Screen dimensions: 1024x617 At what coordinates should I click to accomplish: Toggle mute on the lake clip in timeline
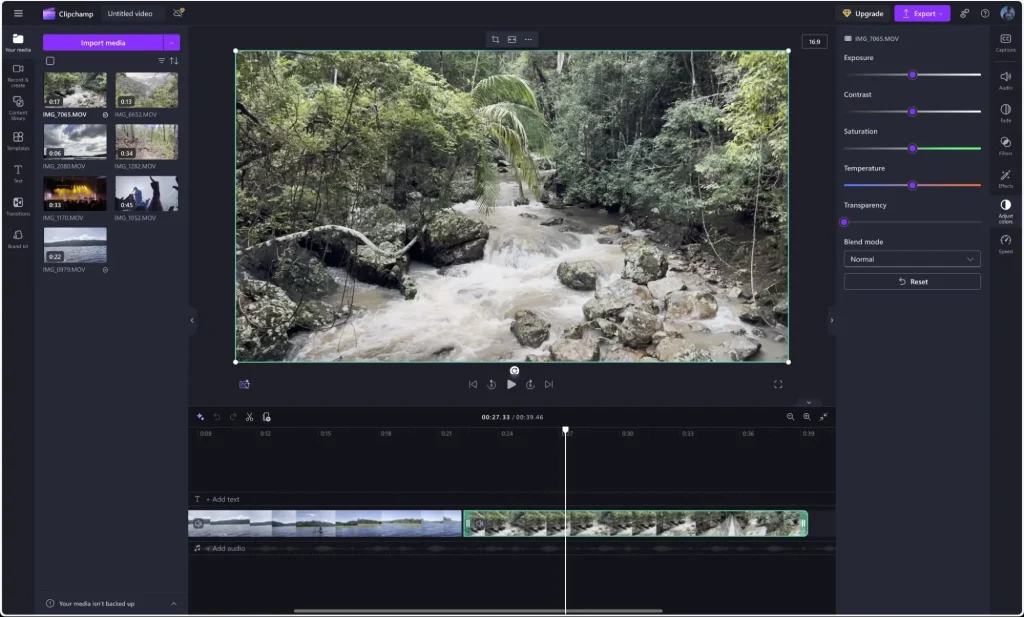click(198, 523)
